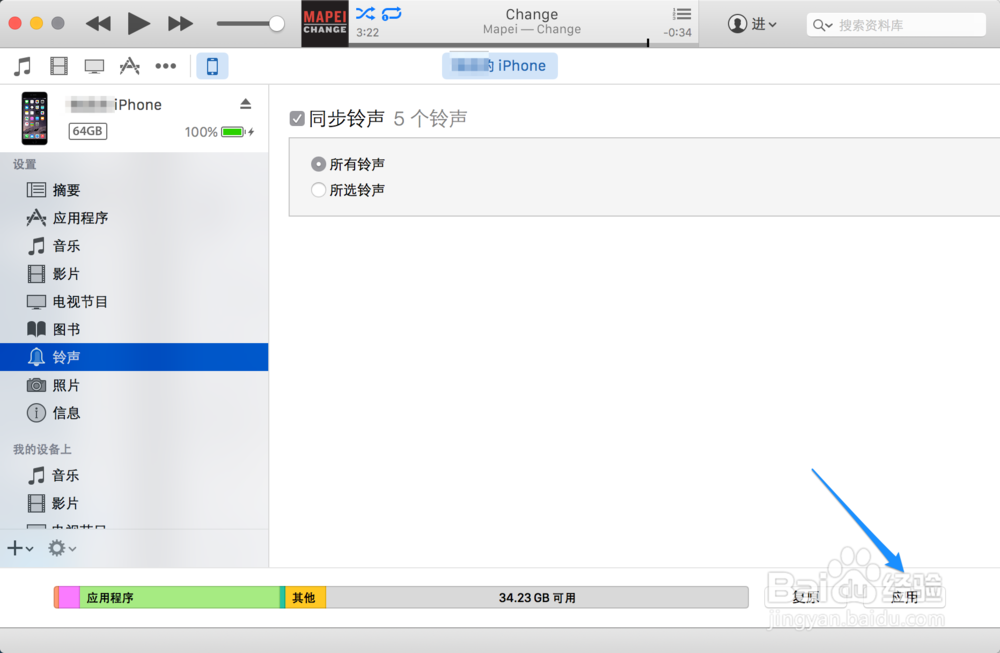1000x653 pixels.
Task: Adjust the volume slider knob
Action: (276, 24)
